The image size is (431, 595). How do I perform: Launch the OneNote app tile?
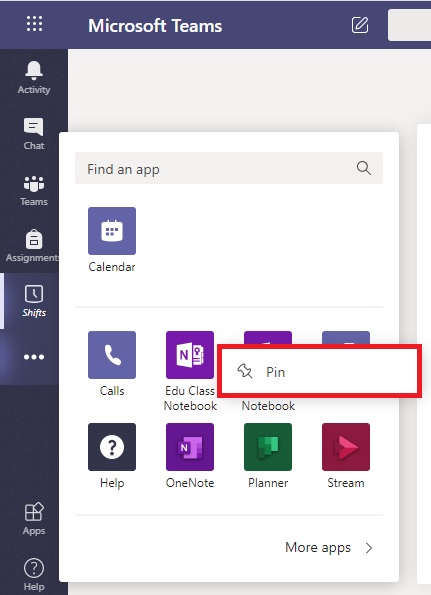coord(190,456)
